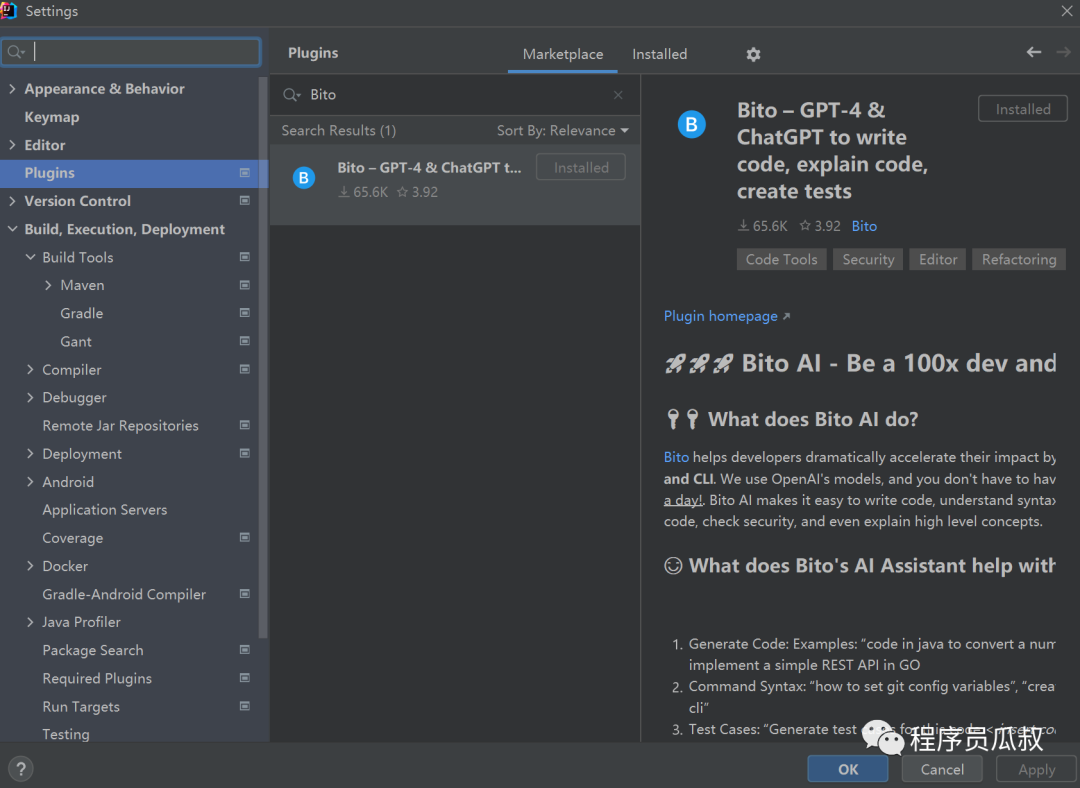Click the project-level icon beside Plugins
1080x788 pixels.
(x=245, y=173)
